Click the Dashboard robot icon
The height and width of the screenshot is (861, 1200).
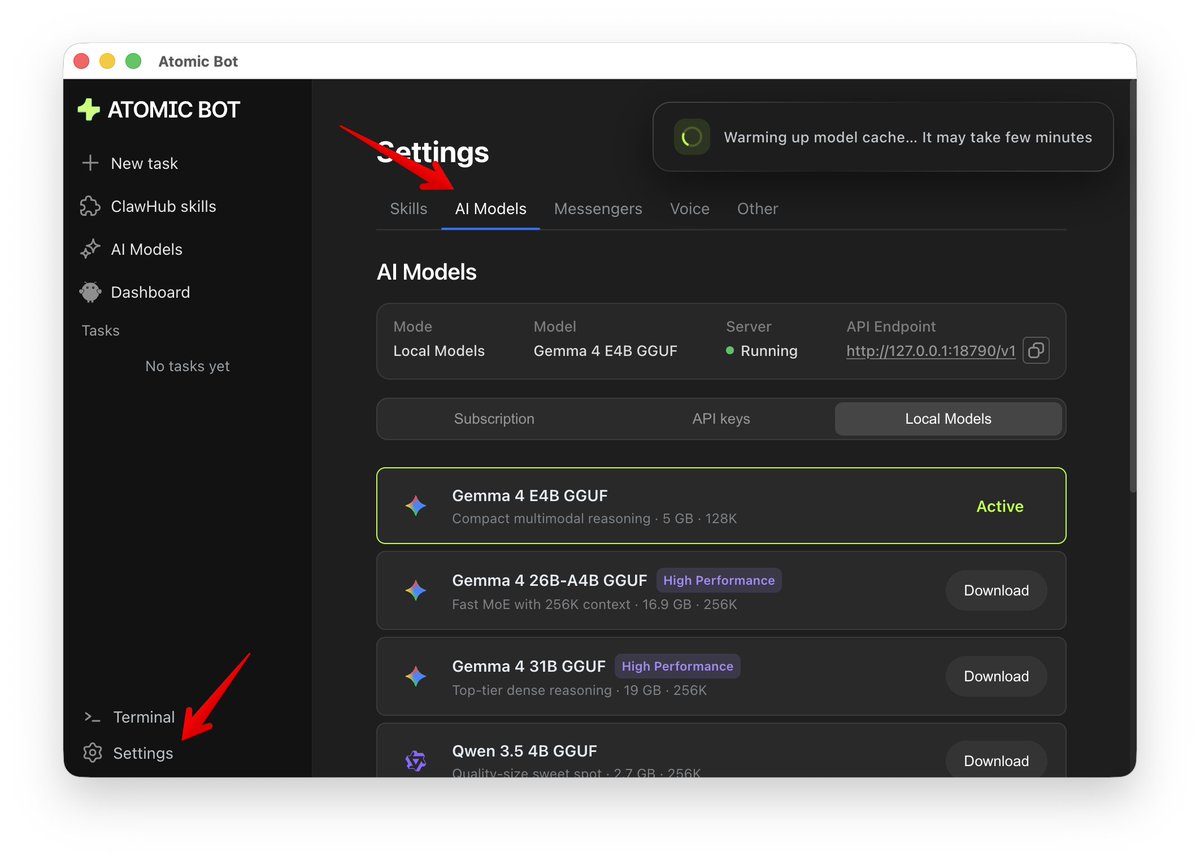(90, 292)
